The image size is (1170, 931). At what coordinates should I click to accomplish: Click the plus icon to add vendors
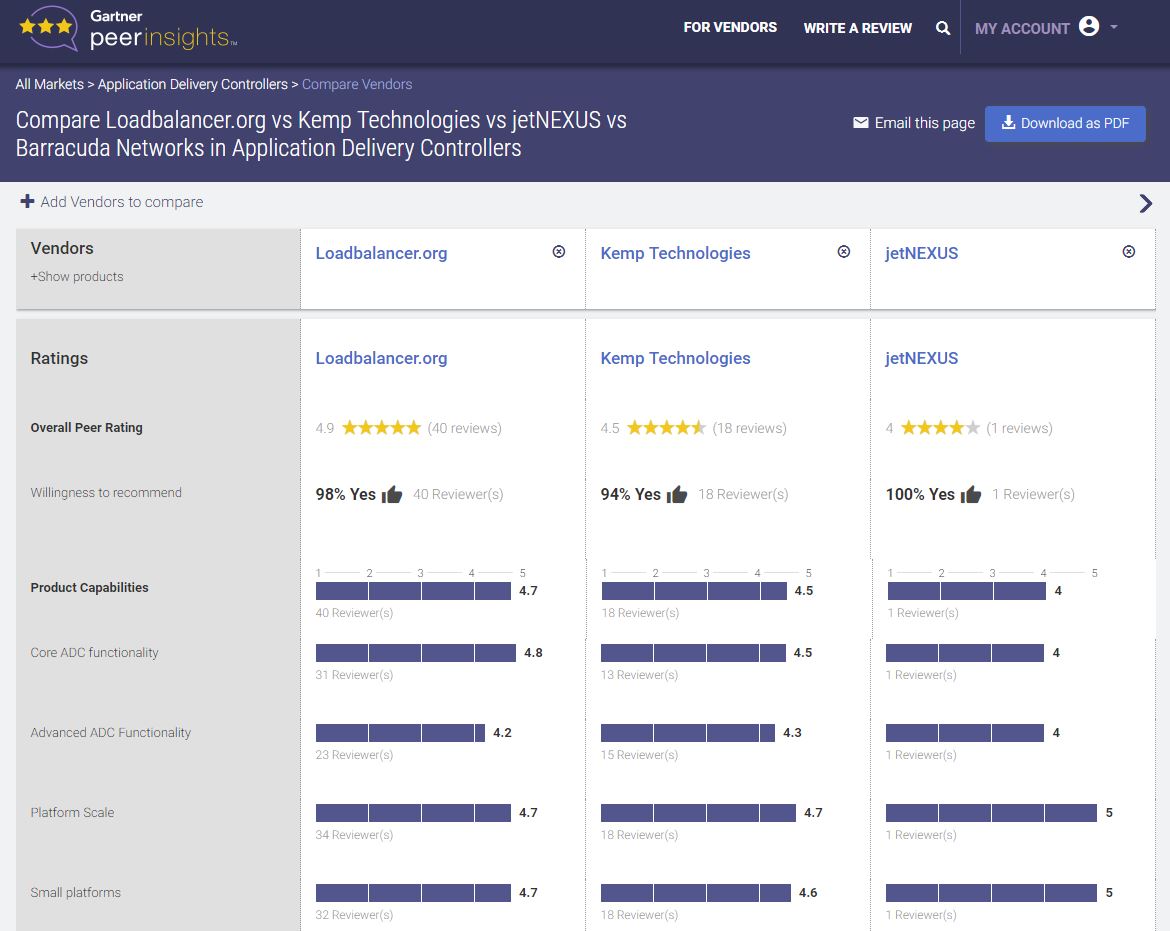(28, 201)
